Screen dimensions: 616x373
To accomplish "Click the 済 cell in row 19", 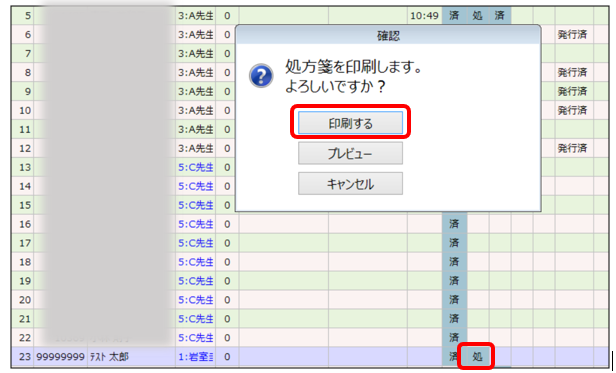I will [x=455, y=281].
